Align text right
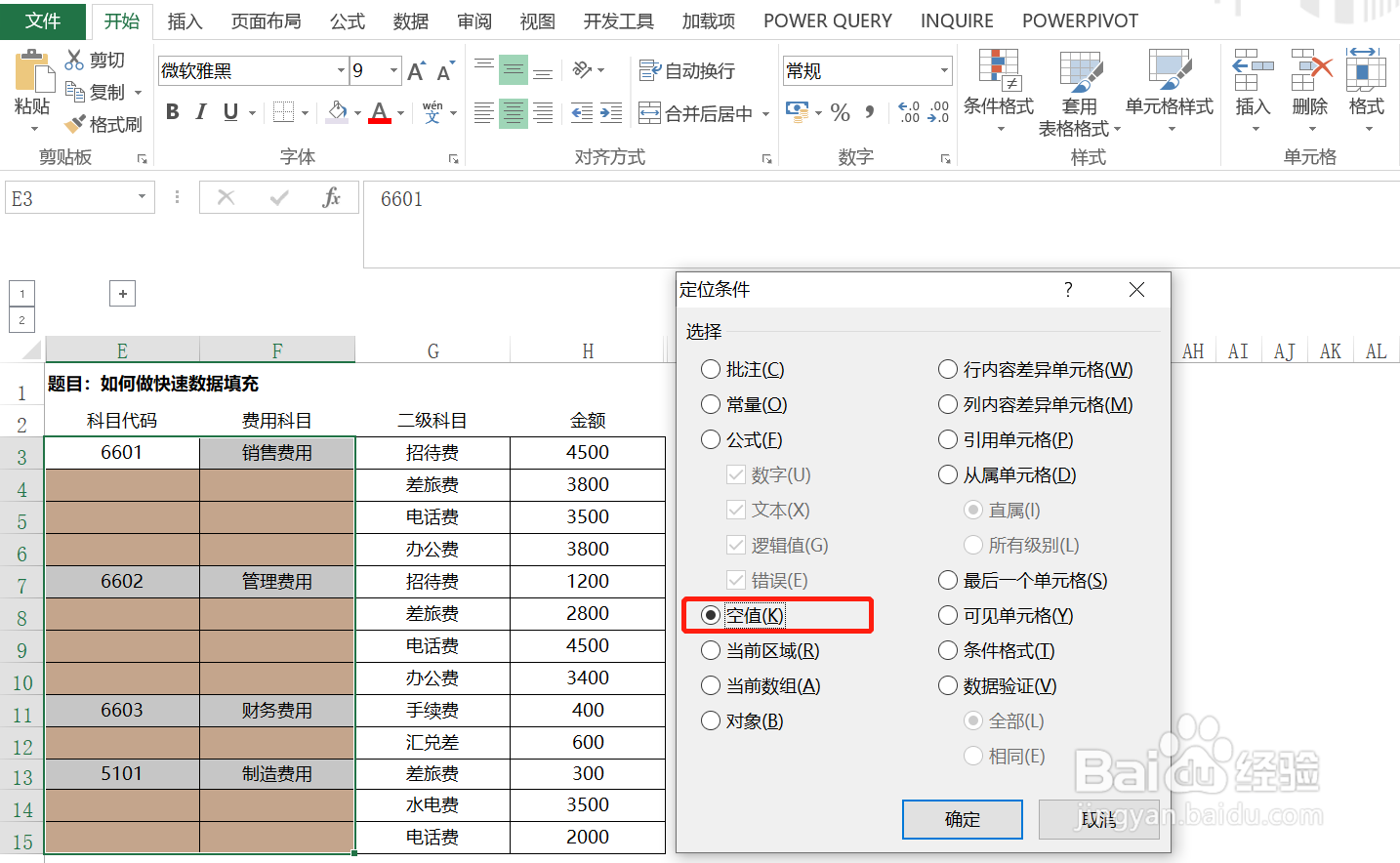 tap(543, 113)
